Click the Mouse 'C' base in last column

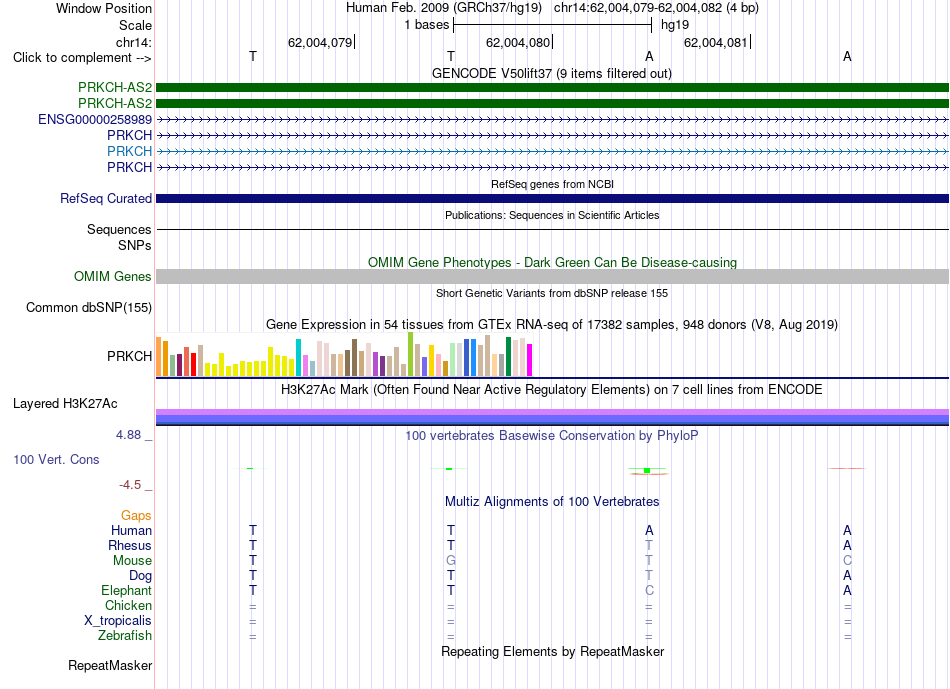pyautogui.click(x=847, y=561)
